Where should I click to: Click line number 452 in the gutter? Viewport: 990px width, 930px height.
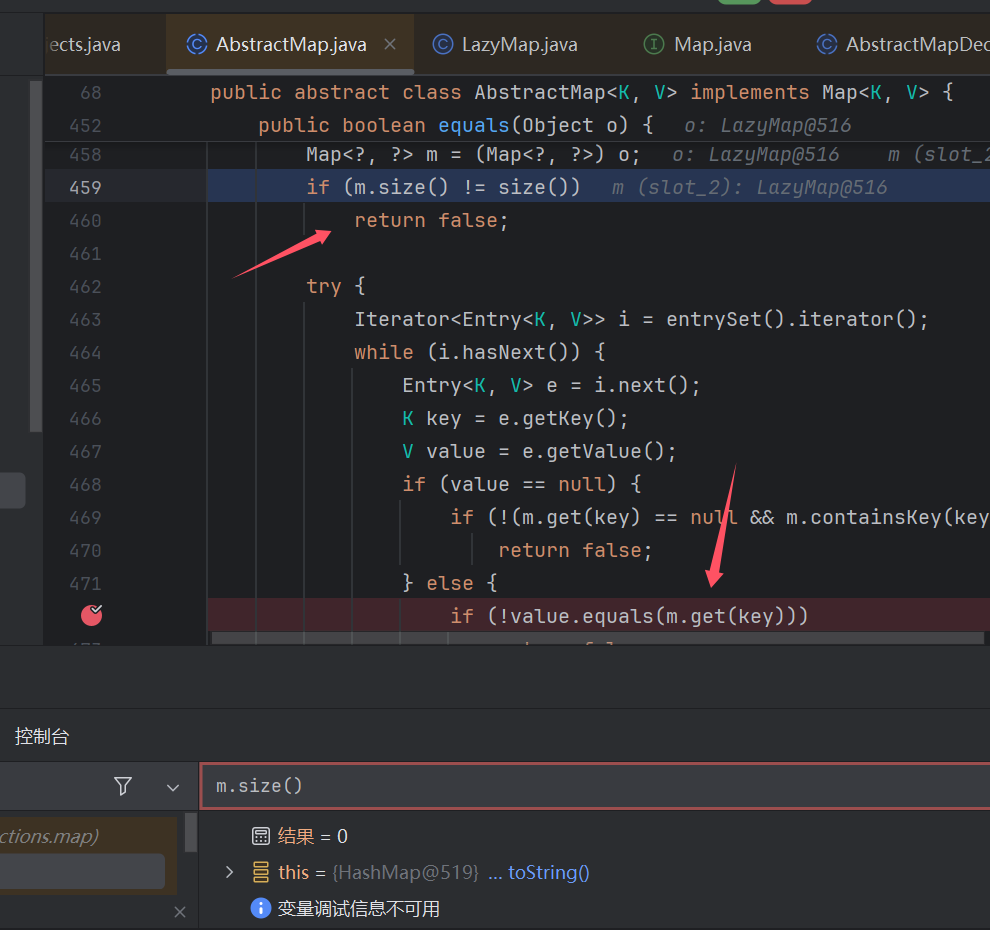tap(85, 126)
